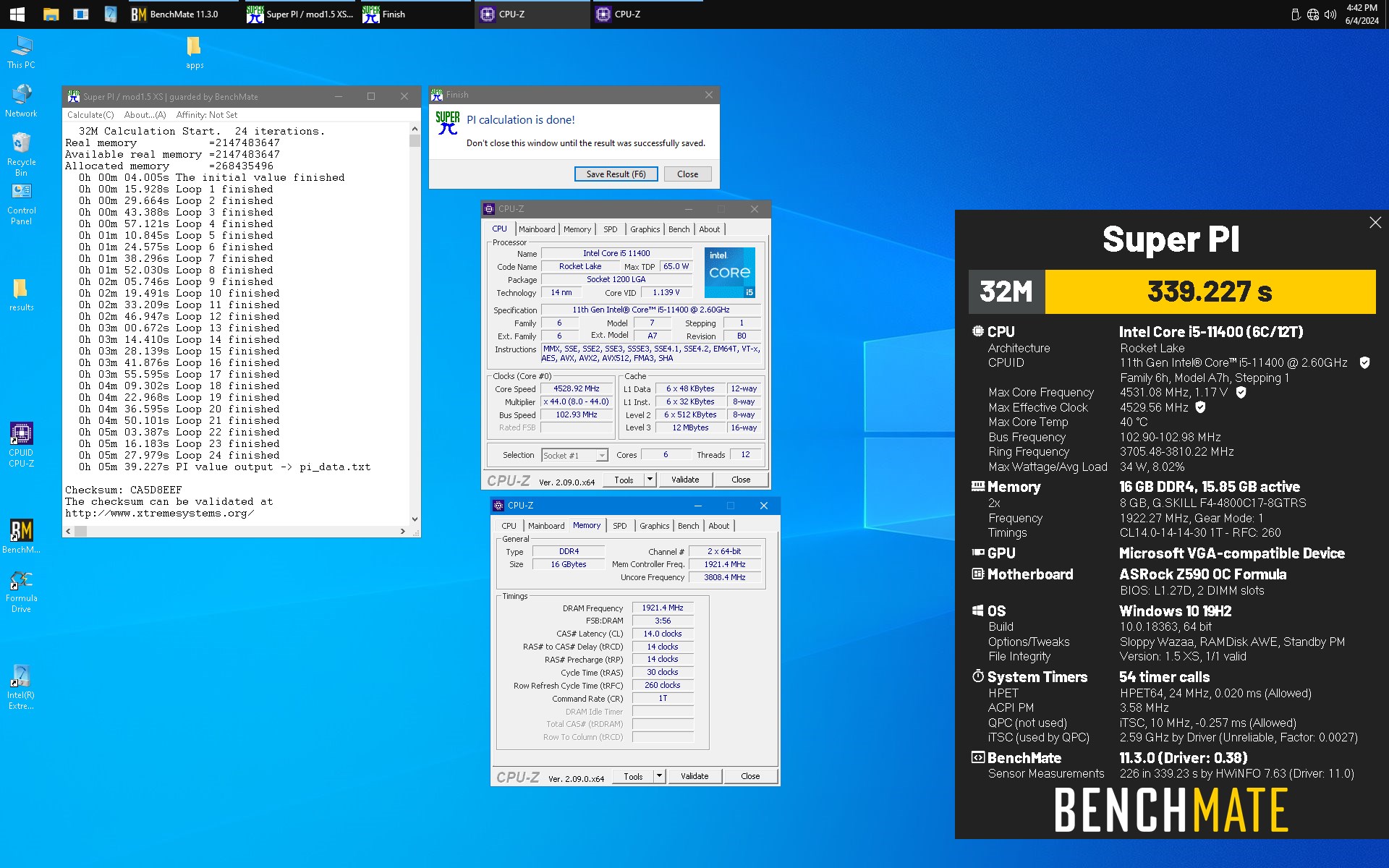Switch to the first CPU-Z taskbar button
This screenshot has height=868, width=1389.
coord(532,14)
